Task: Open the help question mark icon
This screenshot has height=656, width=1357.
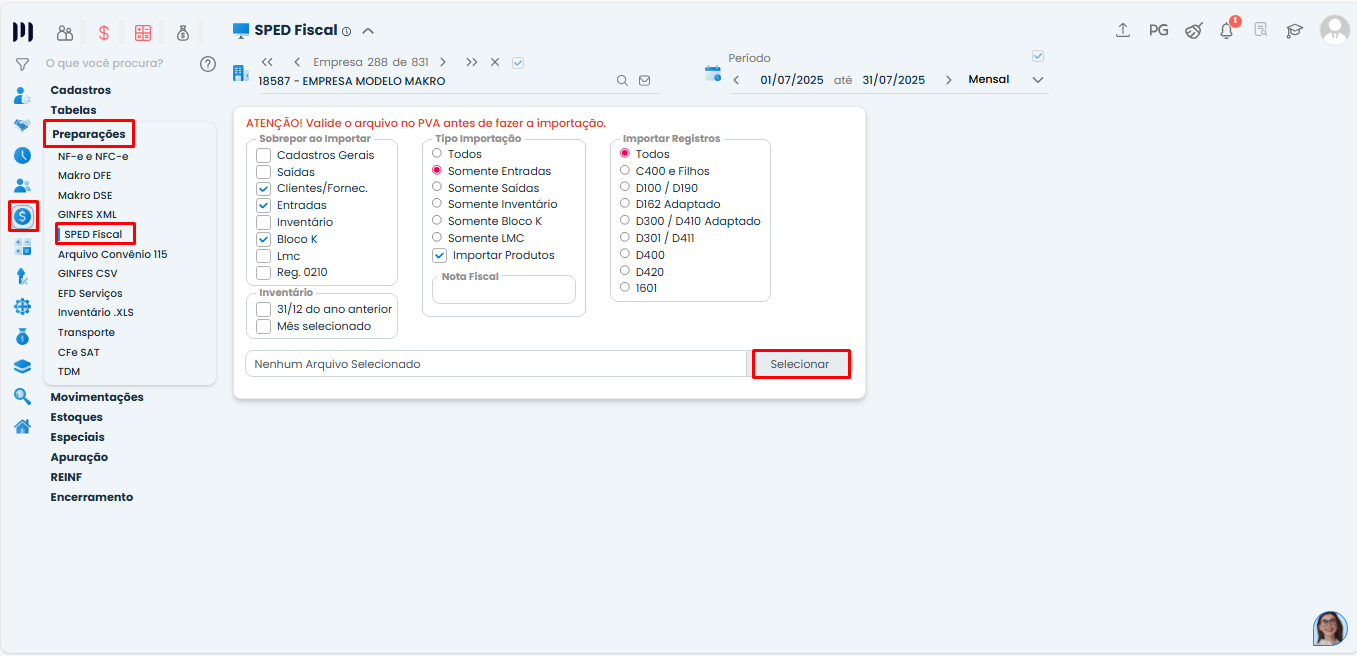Action: click(x=208, y=64)
